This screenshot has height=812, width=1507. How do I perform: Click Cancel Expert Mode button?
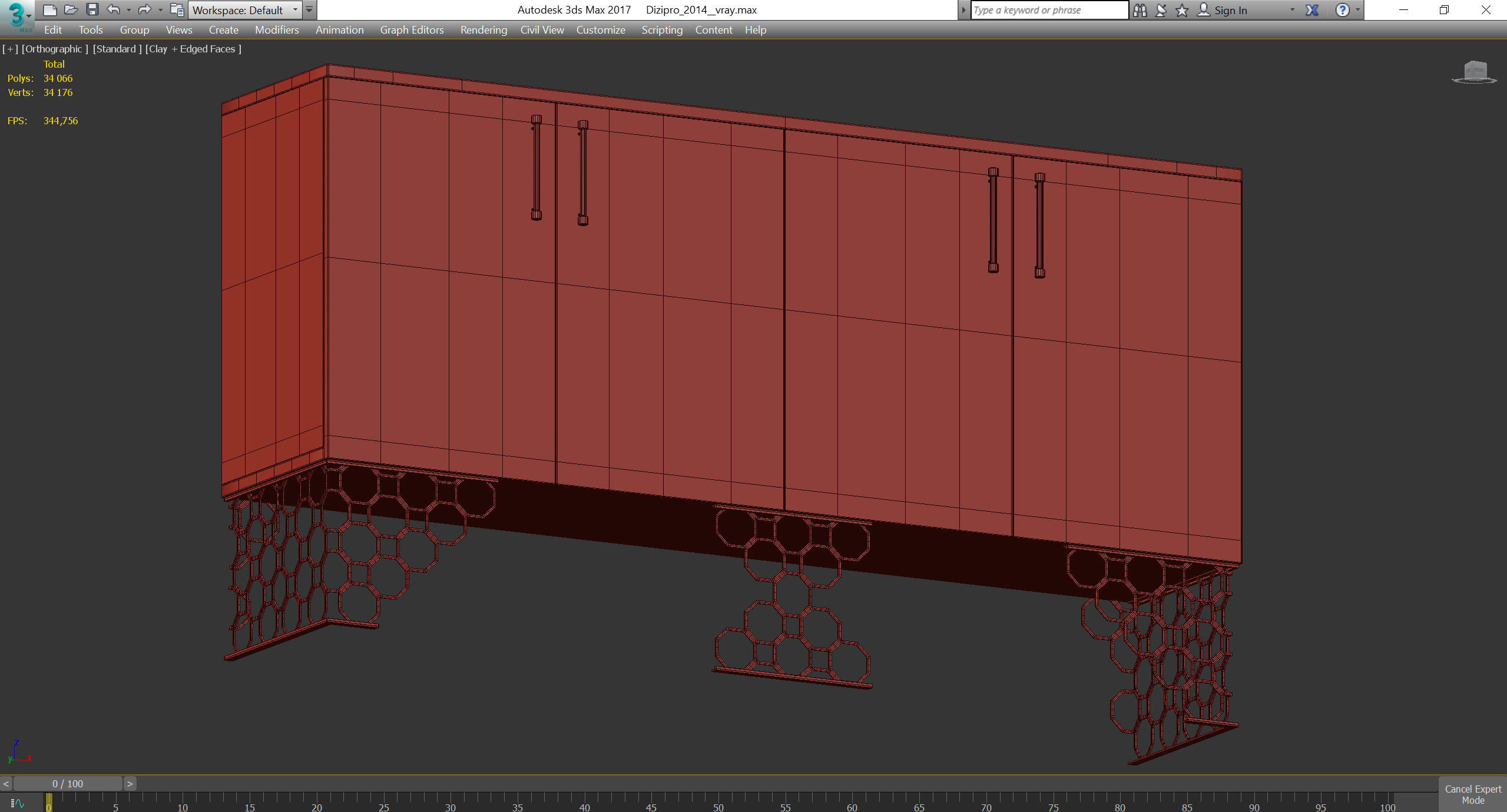1472,794
